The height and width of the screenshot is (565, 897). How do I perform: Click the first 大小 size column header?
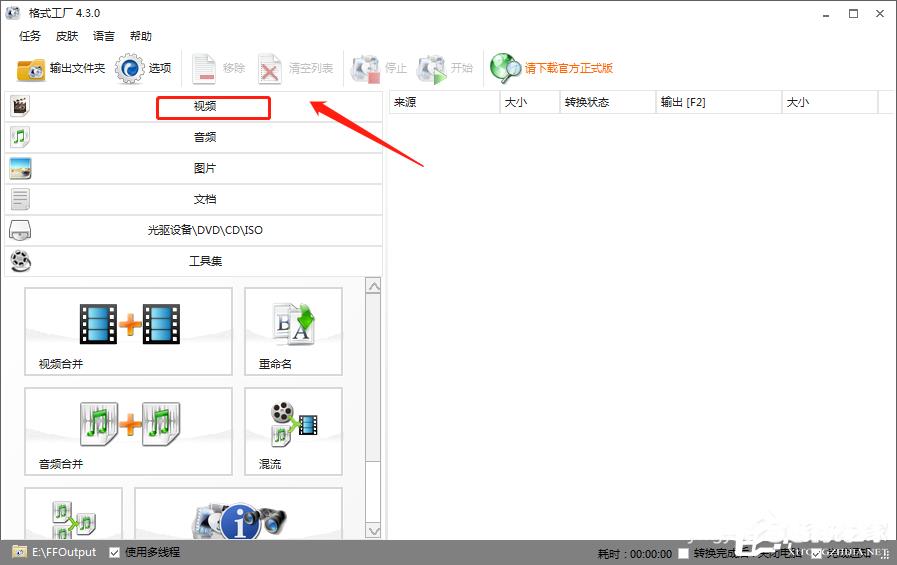530,102
